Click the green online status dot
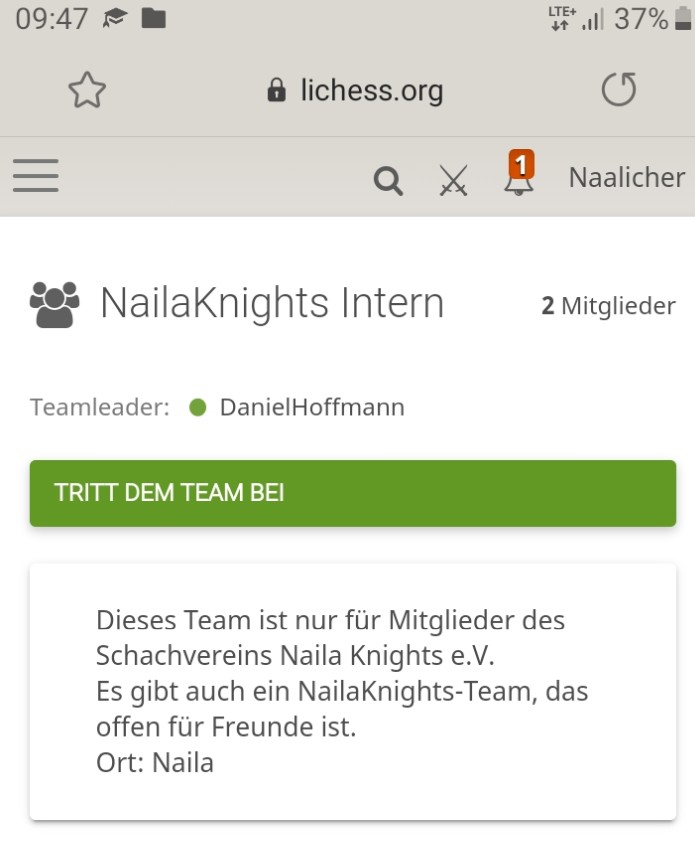695x856 pixels. point(198,407)
